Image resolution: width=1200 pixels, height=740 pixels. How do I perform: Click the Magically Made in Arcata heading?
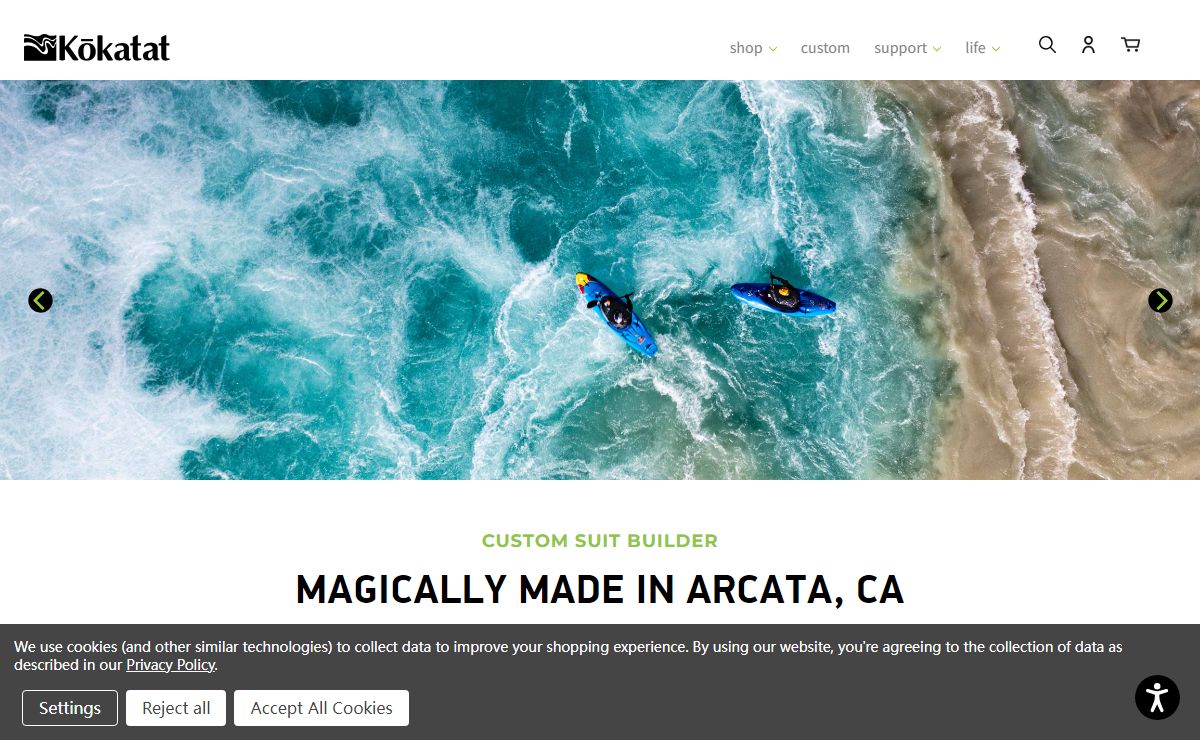(x=600, y=590)
